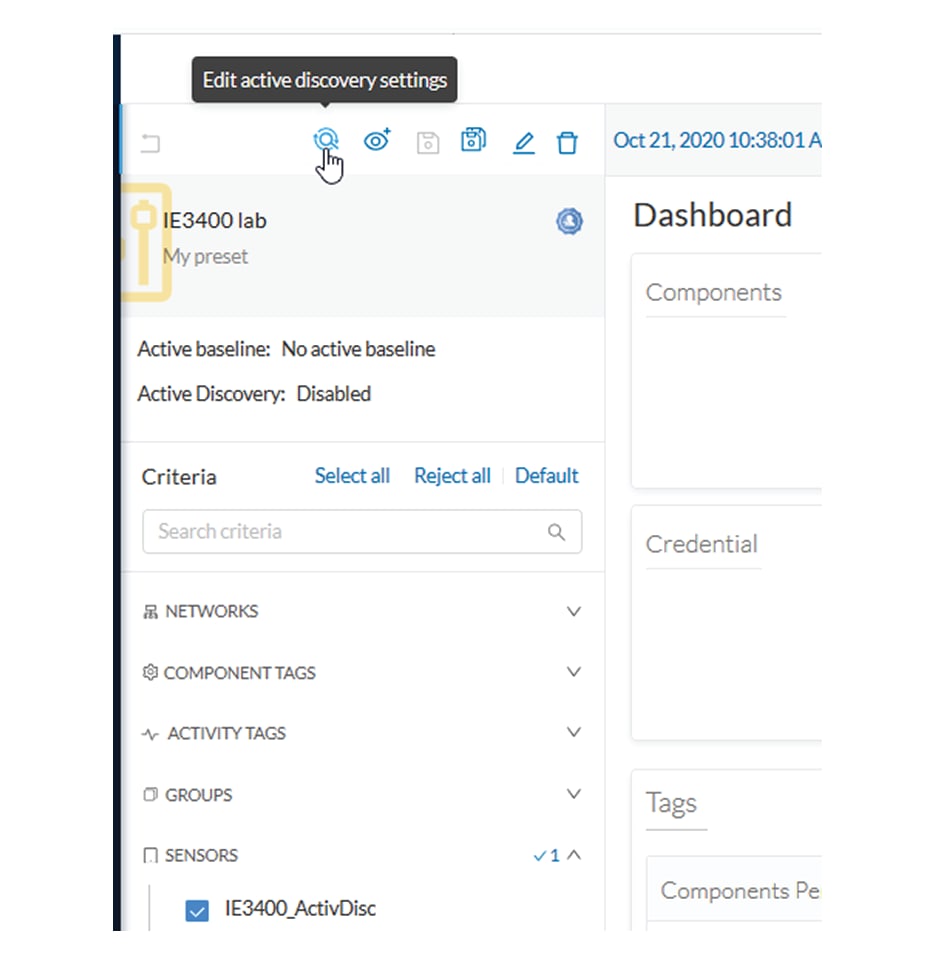This screenshot has height=958, width=936.
Task: Select the save preset icon
Action: coord(427,142)
